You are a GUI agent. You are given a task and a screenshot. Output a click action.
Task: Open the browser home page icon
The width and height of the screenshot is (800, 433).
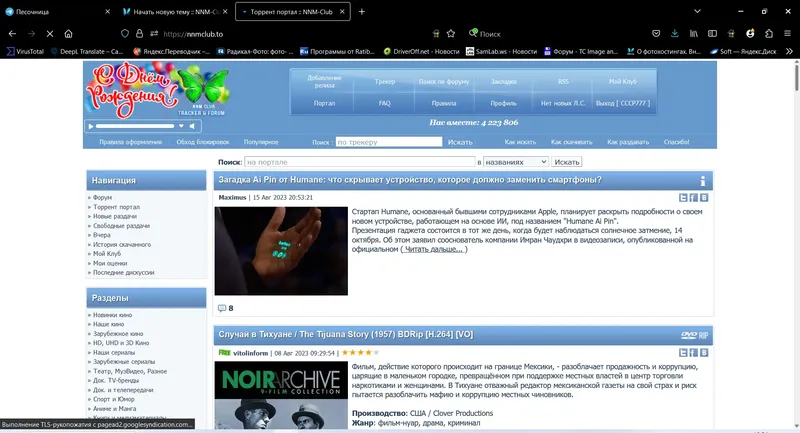coord(68,34)
